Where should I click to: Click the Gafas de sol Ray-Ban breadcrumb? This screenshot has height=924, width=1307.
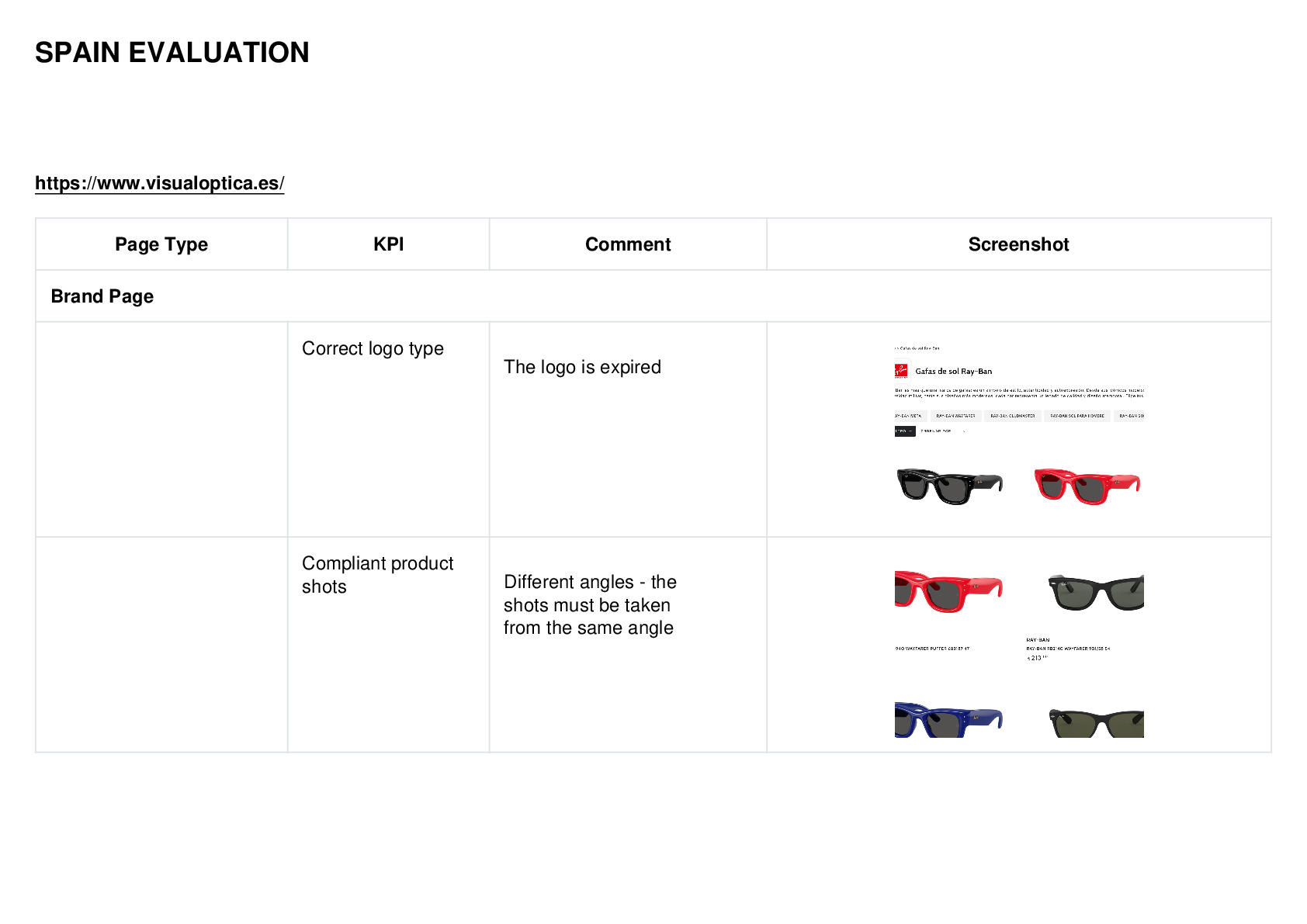coord(918,348)
